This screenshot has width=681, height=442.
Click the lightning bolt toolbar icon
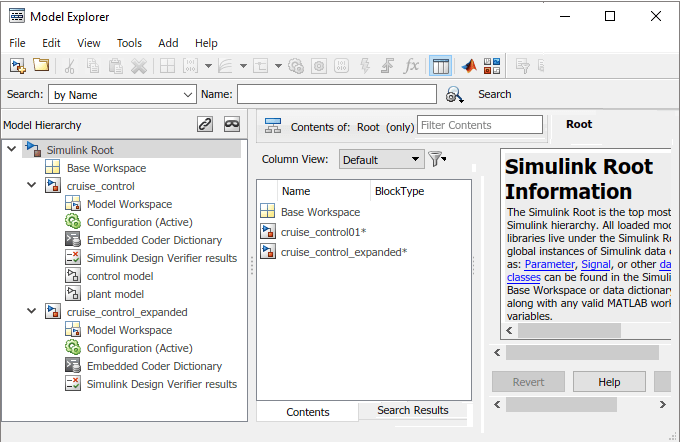[365, 66]
